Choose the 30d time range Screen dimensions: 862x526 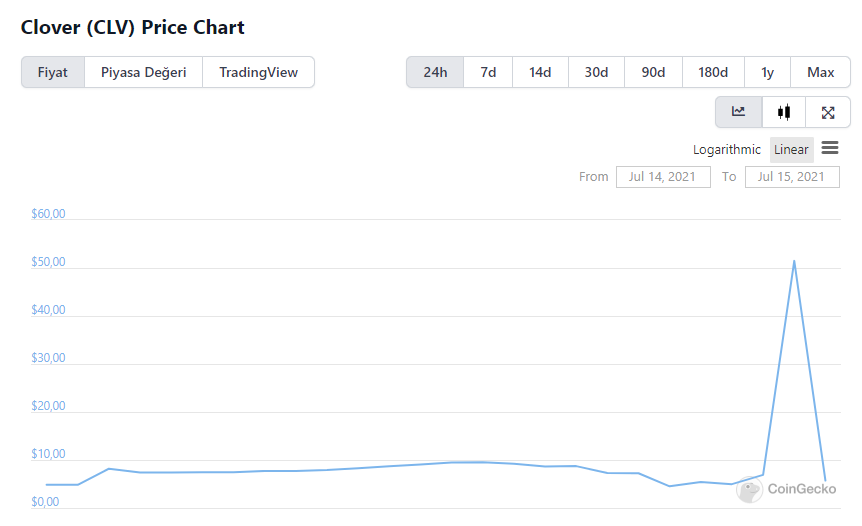(596, 72)
